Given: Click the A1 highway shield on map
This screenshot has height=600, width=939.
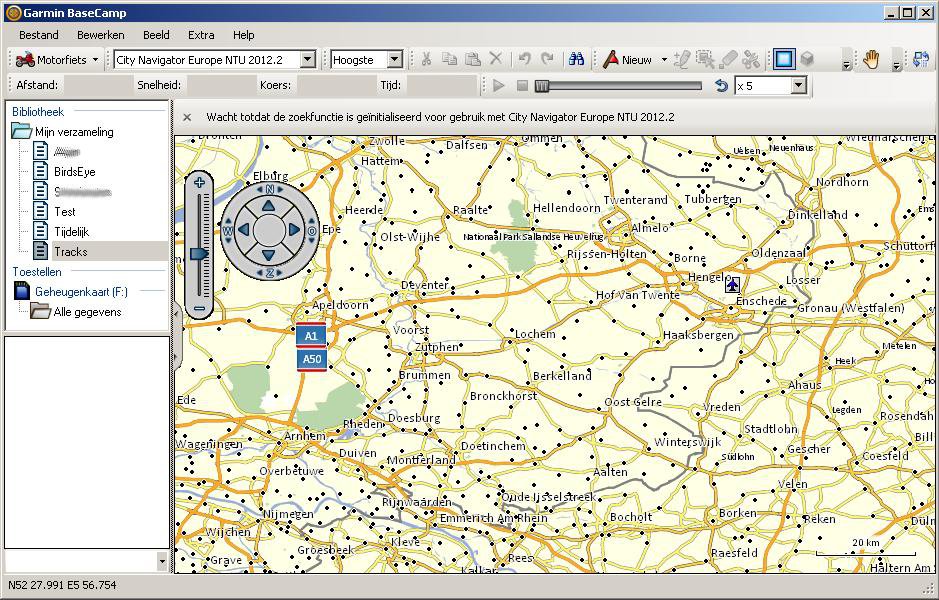Looking at the screenshot, I should [311, 335].
